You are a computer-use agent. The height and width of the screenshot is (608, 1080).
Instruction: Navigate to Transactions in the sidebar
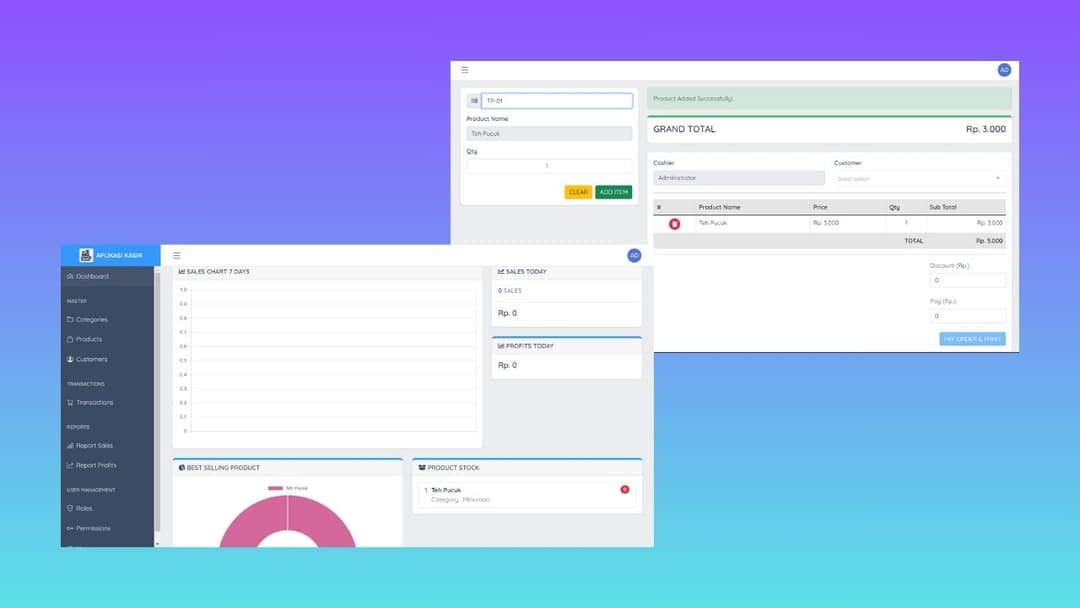click(x=107, y=403)
